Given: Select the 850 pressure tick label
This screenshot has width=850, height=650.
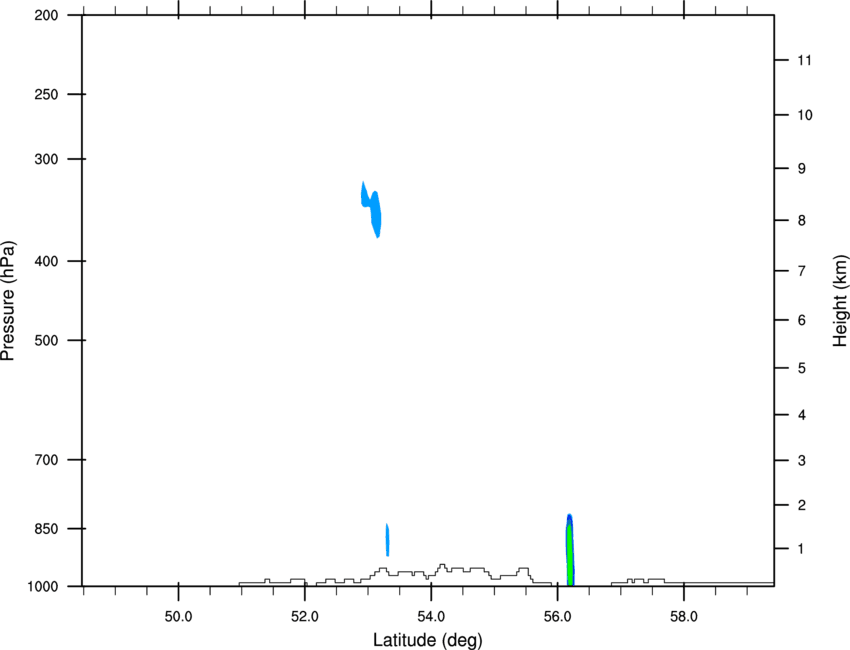Looking at the screenshot, I should 46,529.
